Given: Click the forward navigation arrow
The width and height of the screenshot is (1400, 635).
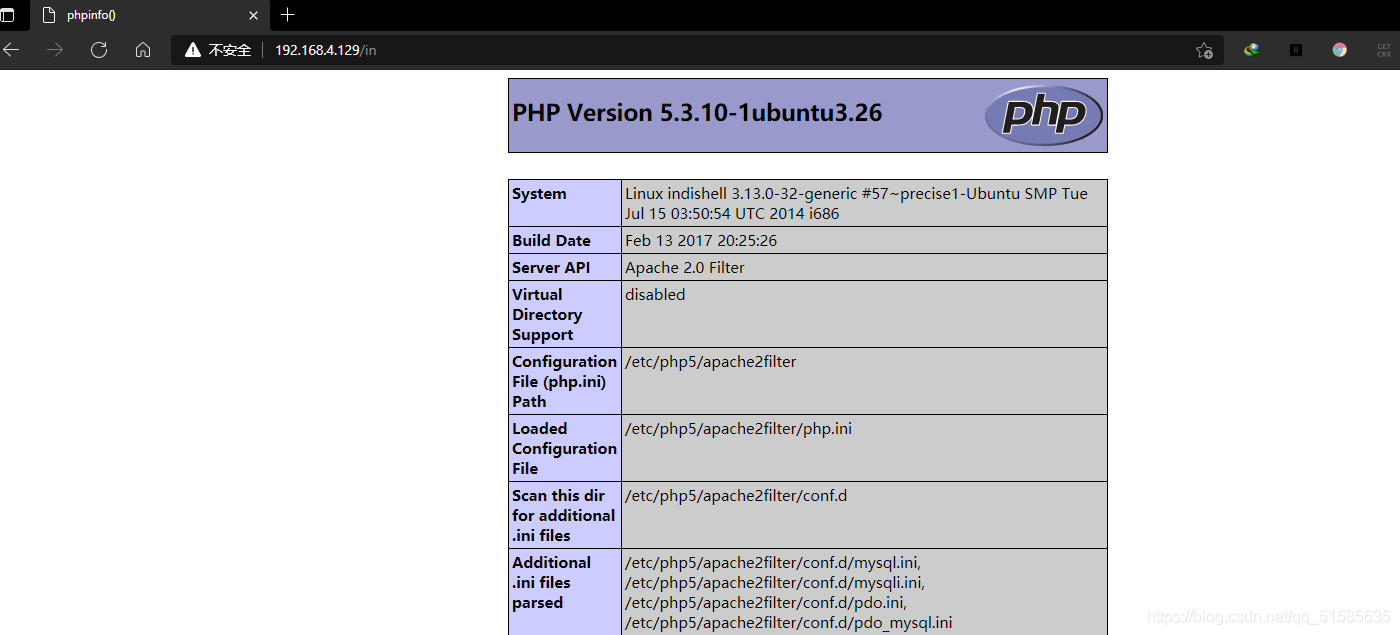Looking at the screenshot, I should tap(55, 50).
